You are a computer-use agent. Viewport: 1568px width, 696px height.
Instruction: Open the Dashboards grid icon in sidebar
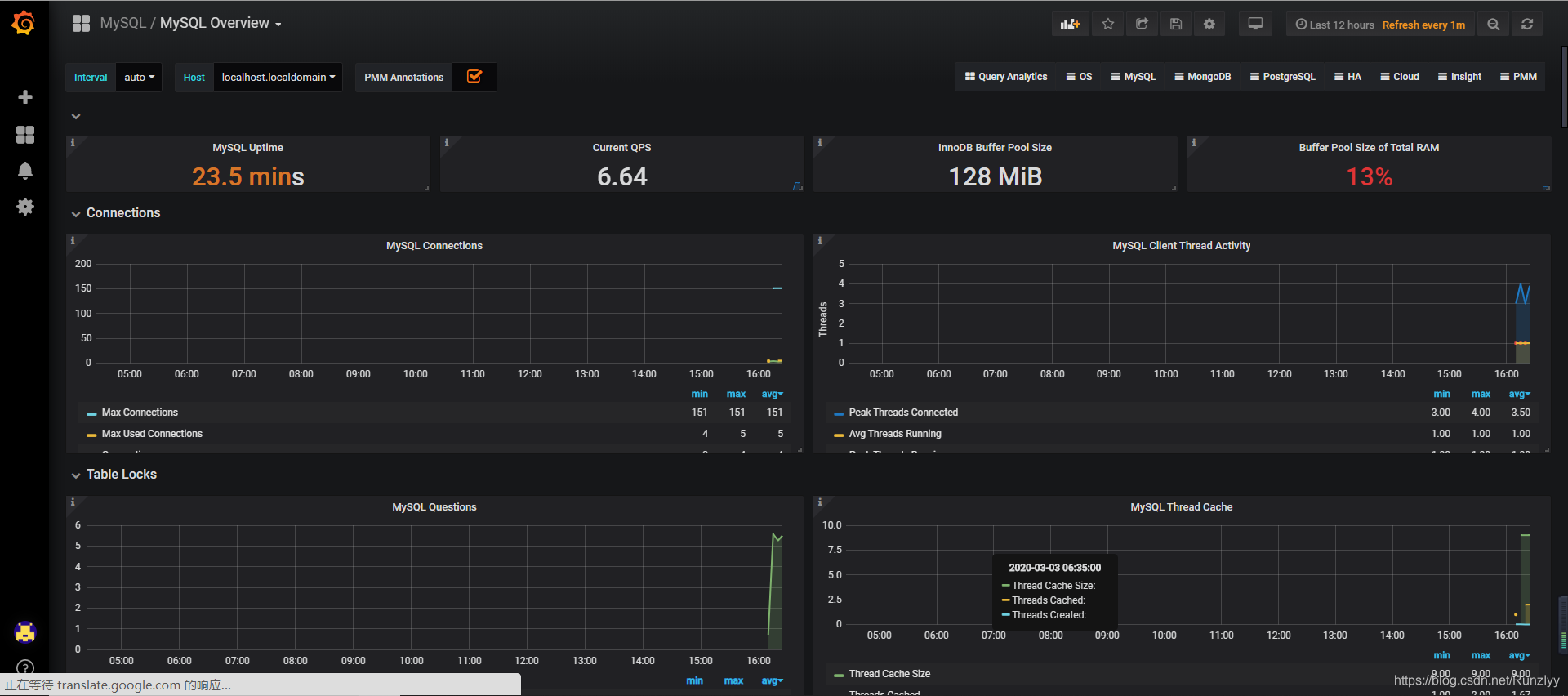pyautogui.click(x=25, y=135)
